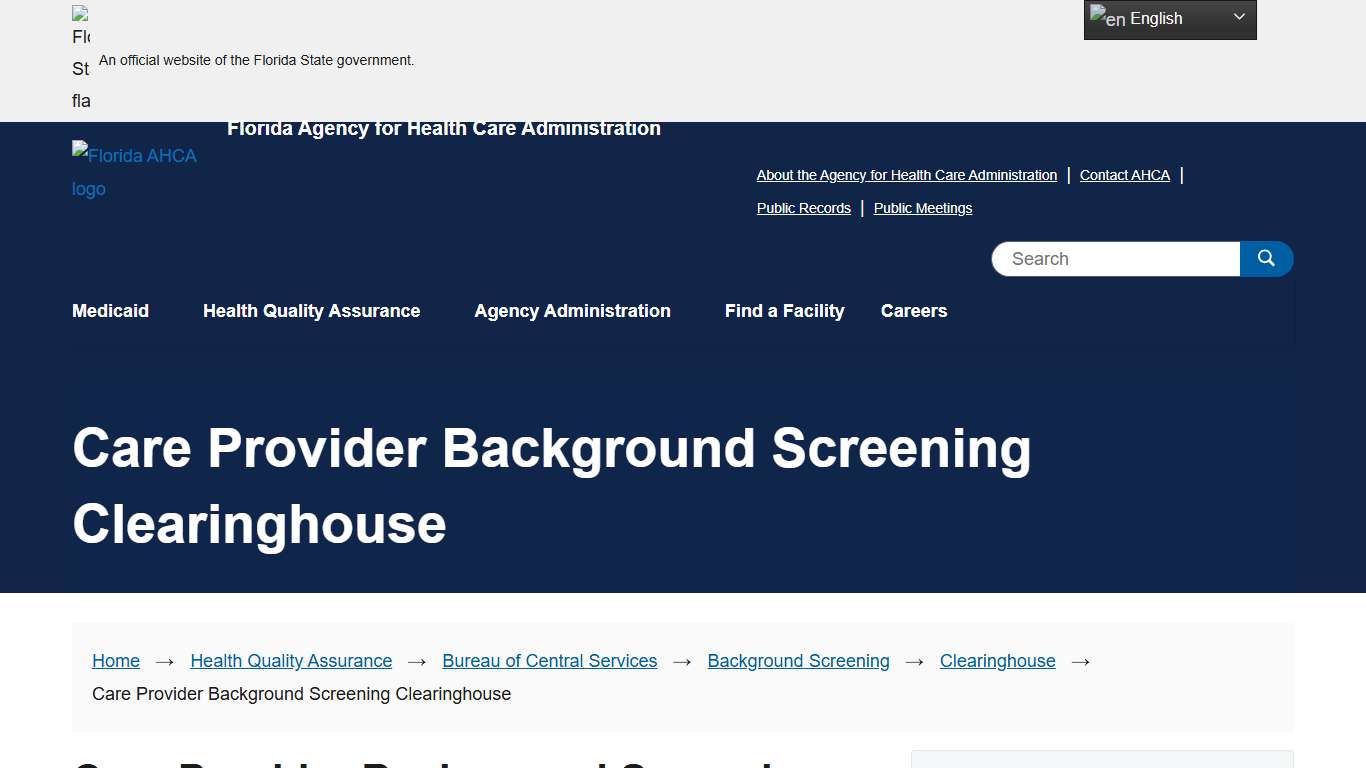
Task: Click Home in the breadcrumb
Action: [x=115, y=661]
